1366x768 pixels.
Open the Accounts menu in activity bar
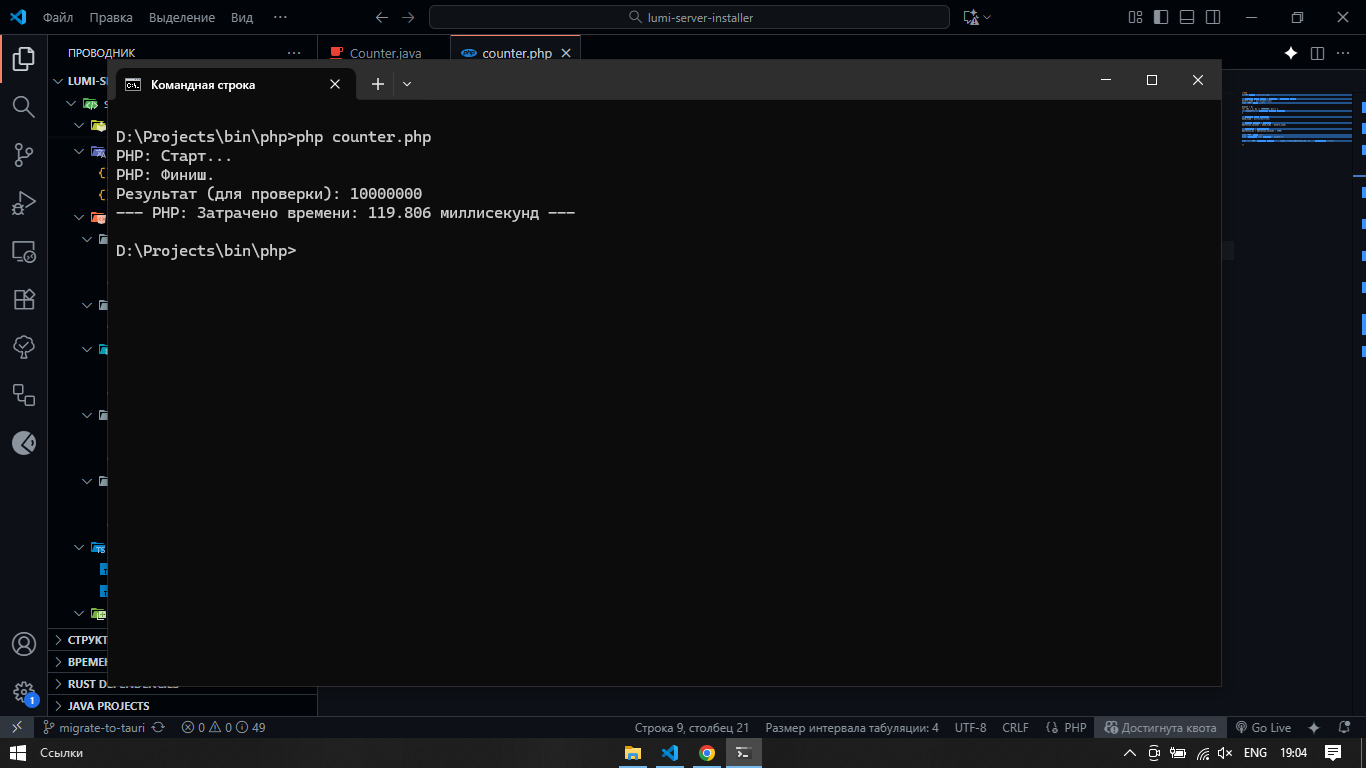(23, 645)
